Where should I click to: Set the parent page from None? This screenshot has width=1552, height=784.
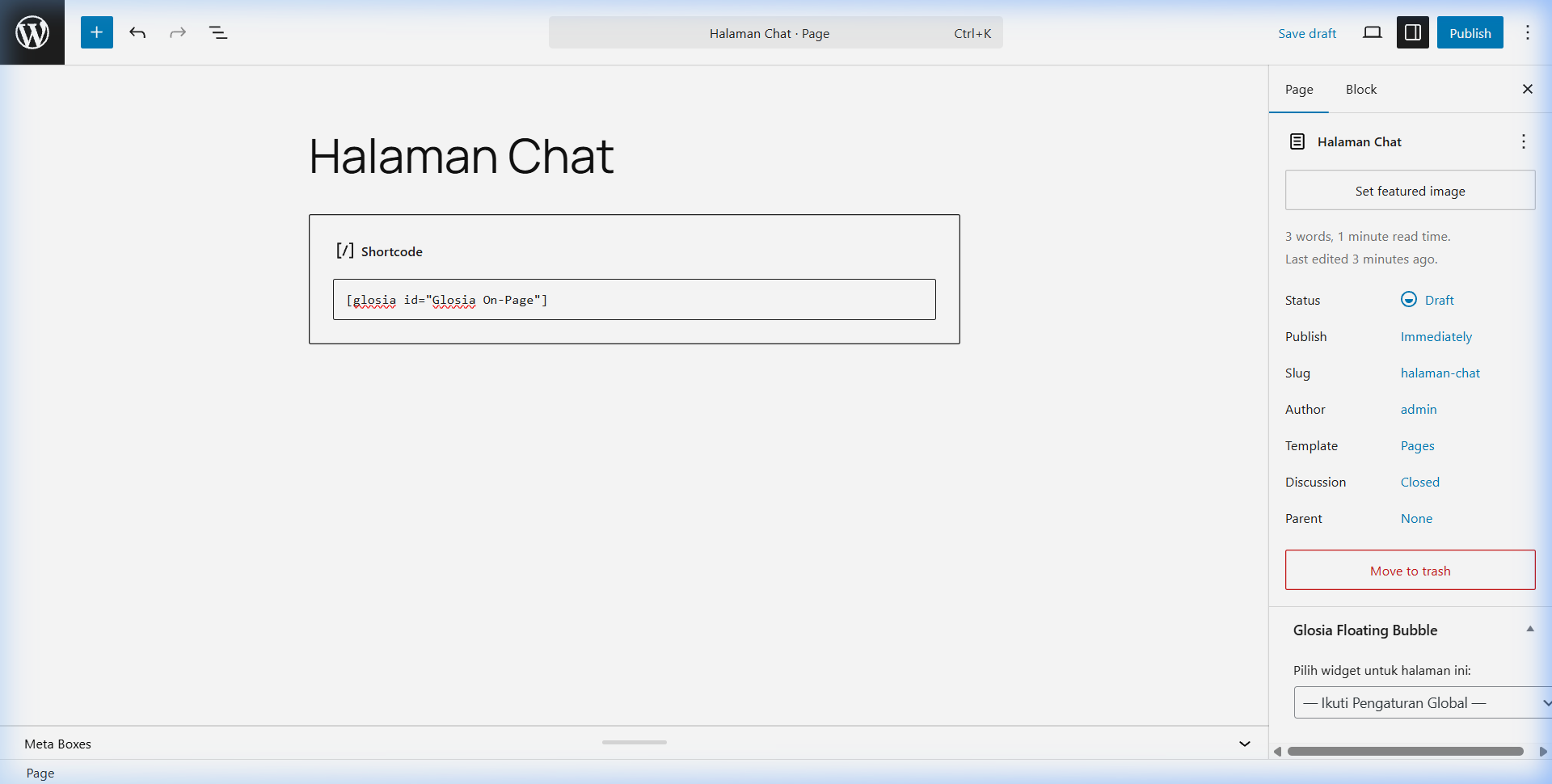point(1416,518)
